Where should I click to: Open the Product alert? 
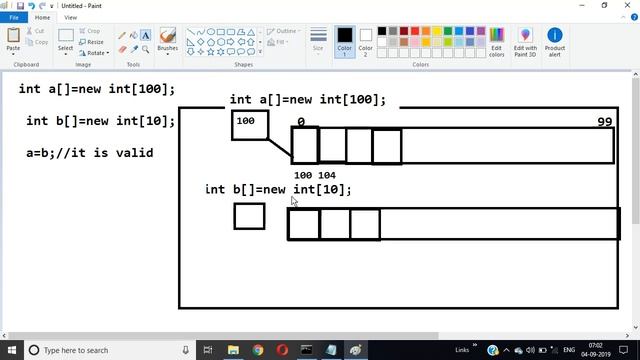coord(555,42)
